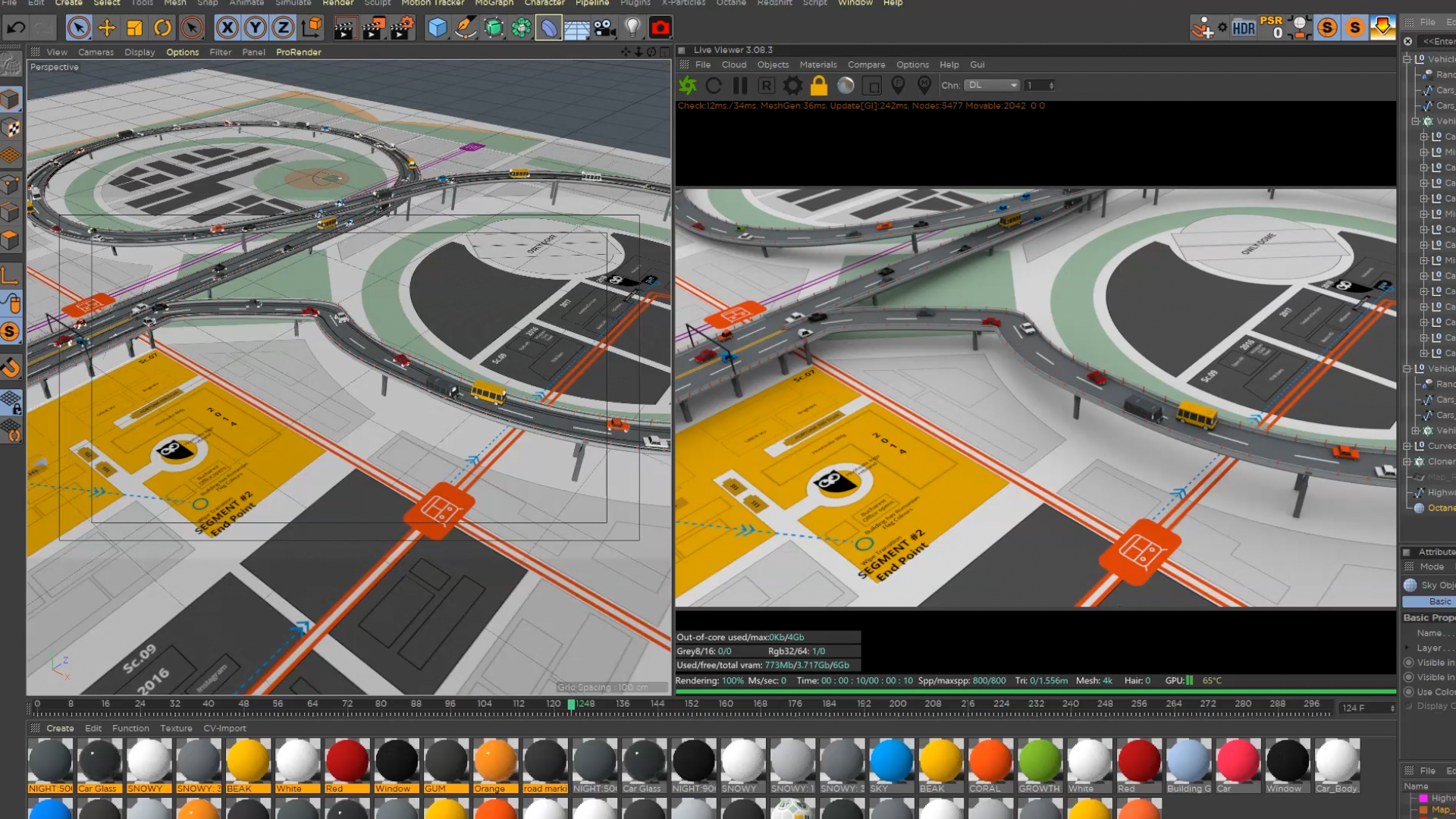Click the PSR 0 reset icon

pyautogui.click(x=1272, y=27)
